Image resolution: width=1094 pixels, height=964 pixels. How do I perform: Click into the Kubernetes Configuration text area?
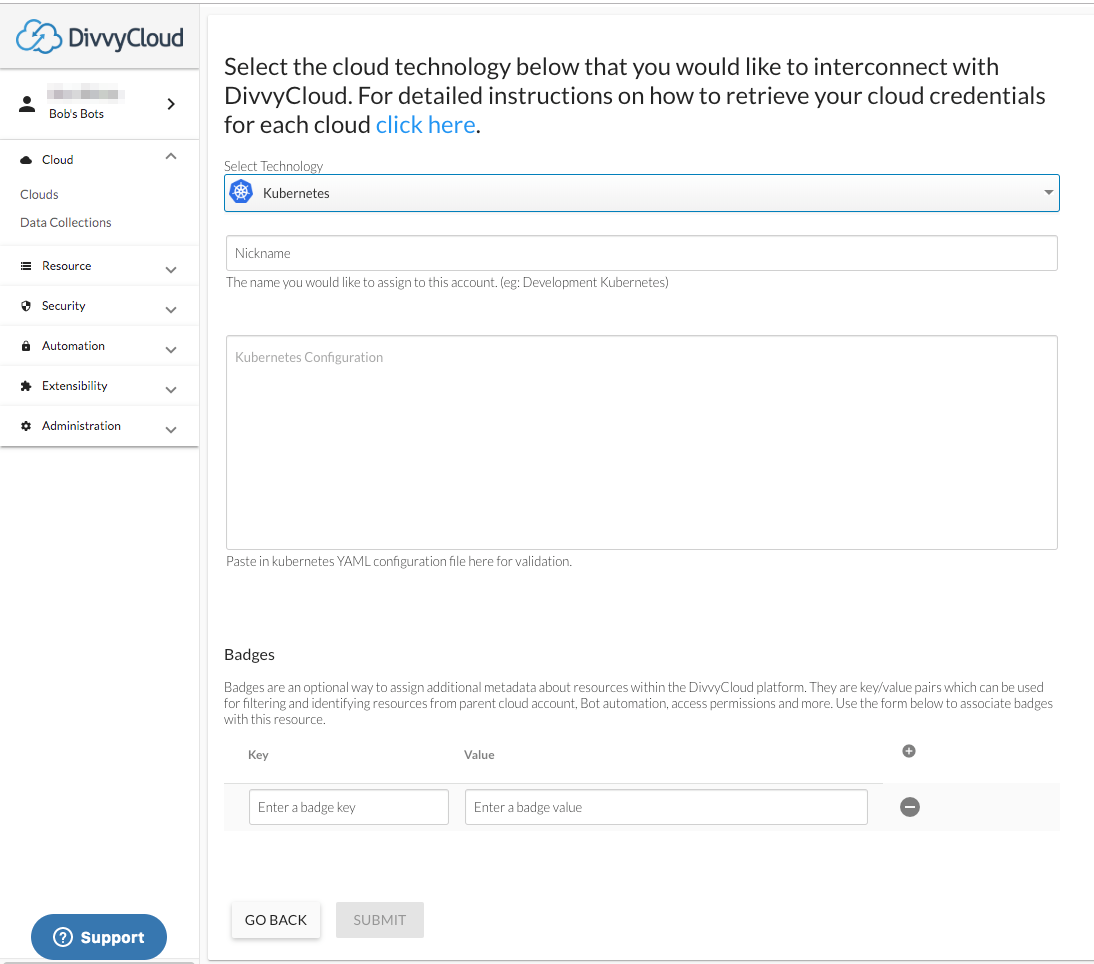641,442
